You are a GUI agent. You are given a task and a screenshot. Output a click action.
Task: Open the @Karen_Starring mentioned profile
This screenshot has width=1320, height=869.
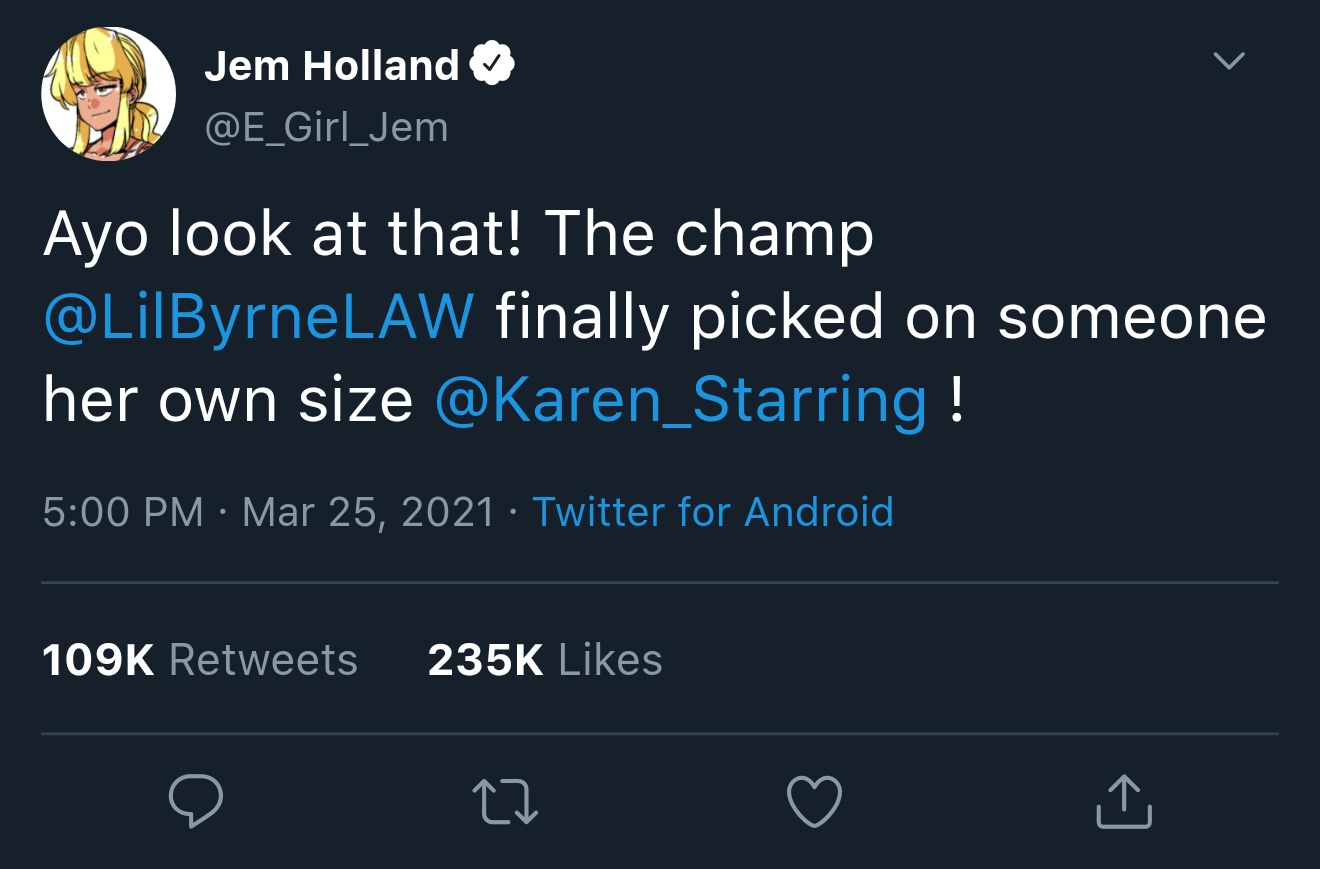point(681,400)
